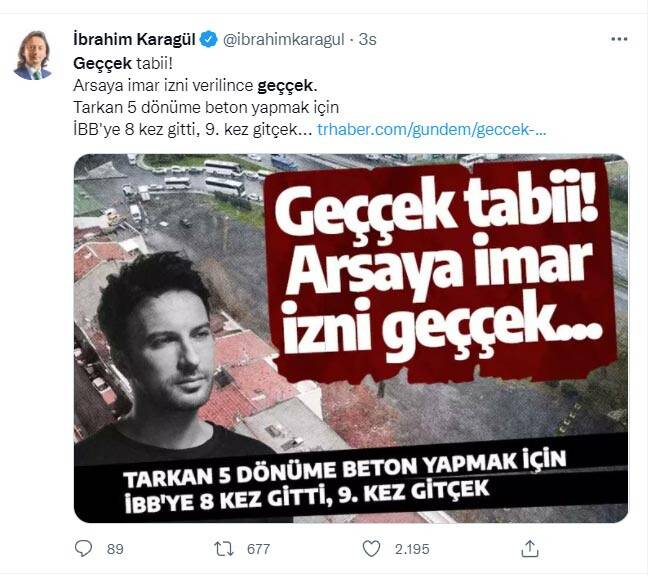Open the tweet via the 3s timestamp

368,39
